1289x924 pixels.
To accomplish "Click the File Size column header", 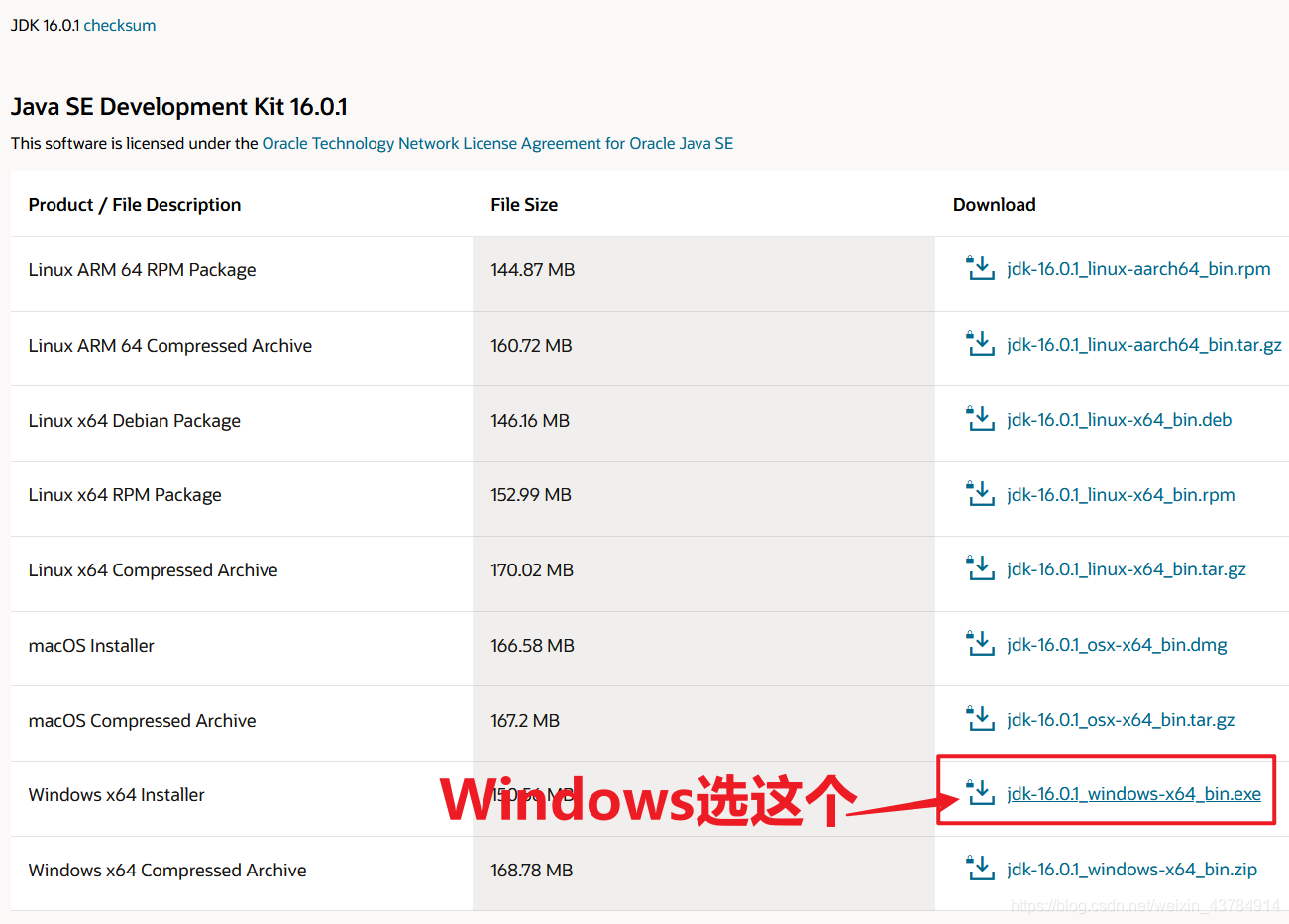I will (524, 205).
